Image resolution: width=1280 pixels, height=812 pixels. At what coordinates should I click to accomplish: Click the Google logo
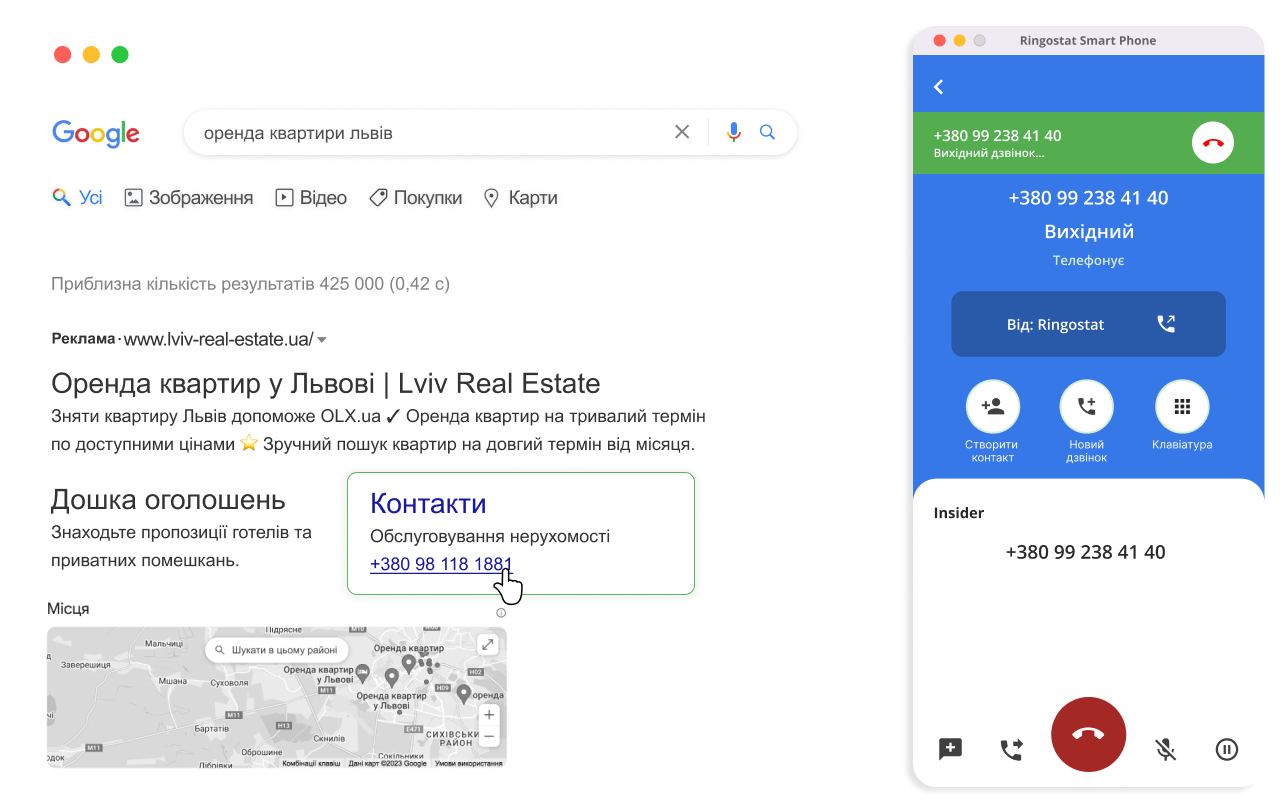[96, 134]
